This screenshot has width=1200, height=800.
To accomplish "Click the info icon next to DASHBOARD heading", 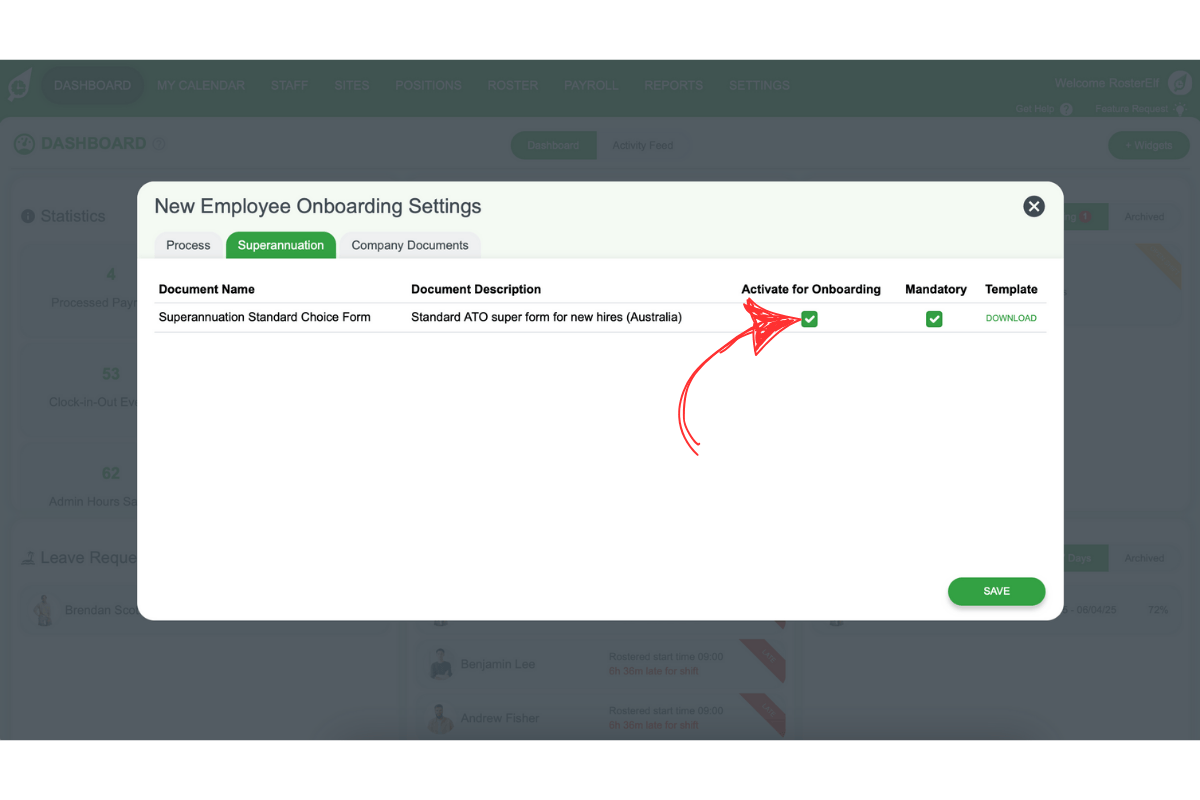I will [158, 144].
